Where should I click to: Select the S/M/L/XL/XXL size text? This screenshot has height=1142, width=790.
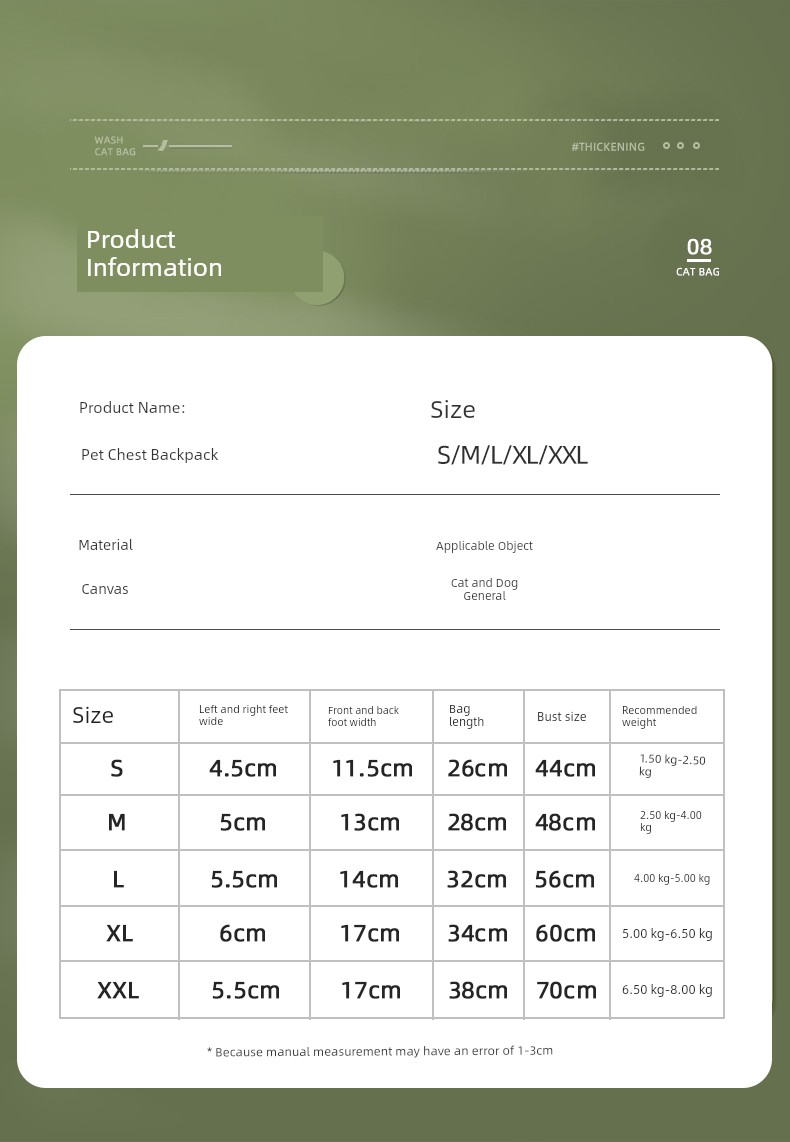pos(512,455)
